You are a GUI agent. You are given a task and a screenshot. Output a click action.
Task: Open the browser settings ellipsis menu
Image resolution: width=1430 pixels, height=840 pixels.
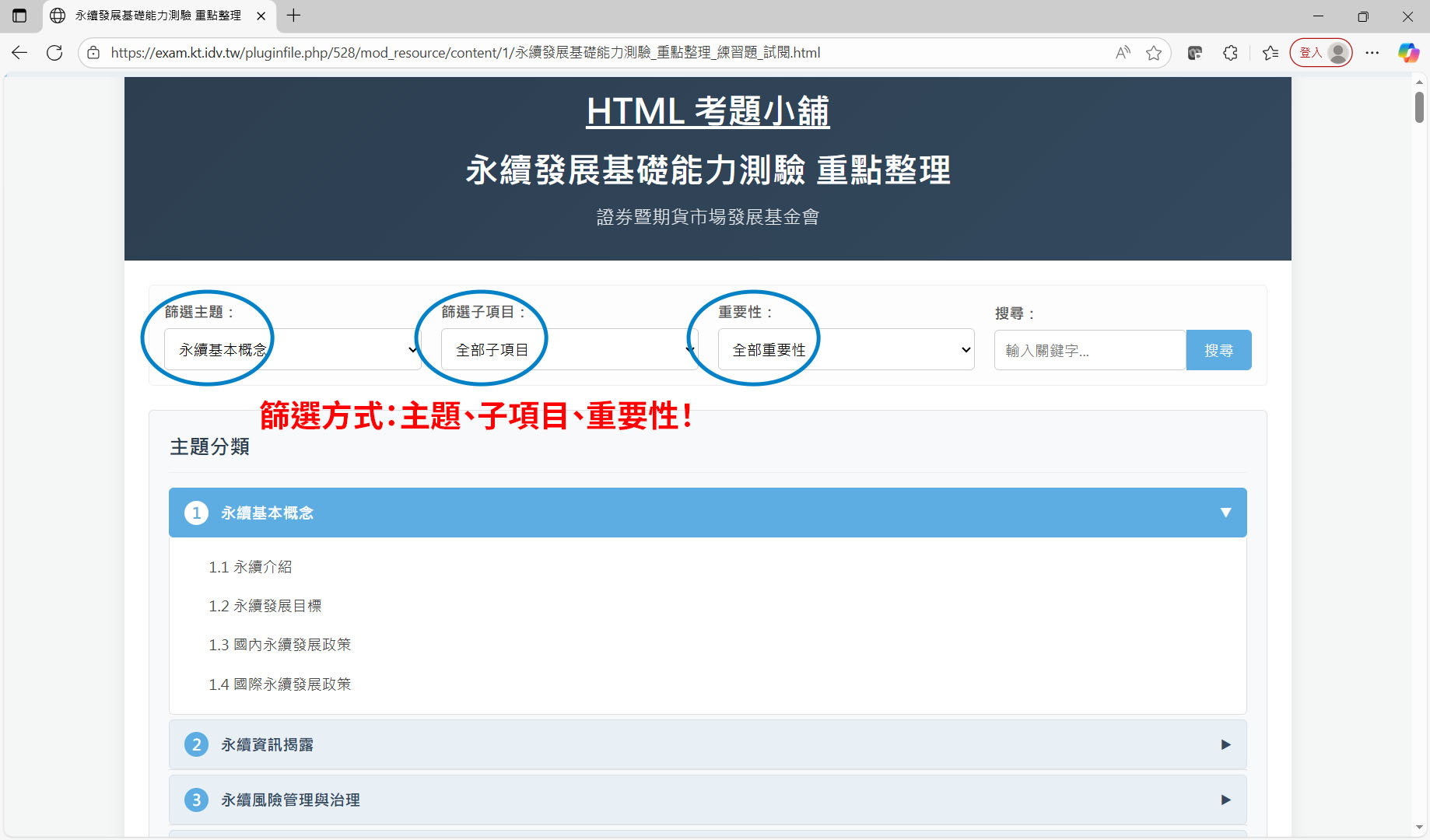[1372, 52]
